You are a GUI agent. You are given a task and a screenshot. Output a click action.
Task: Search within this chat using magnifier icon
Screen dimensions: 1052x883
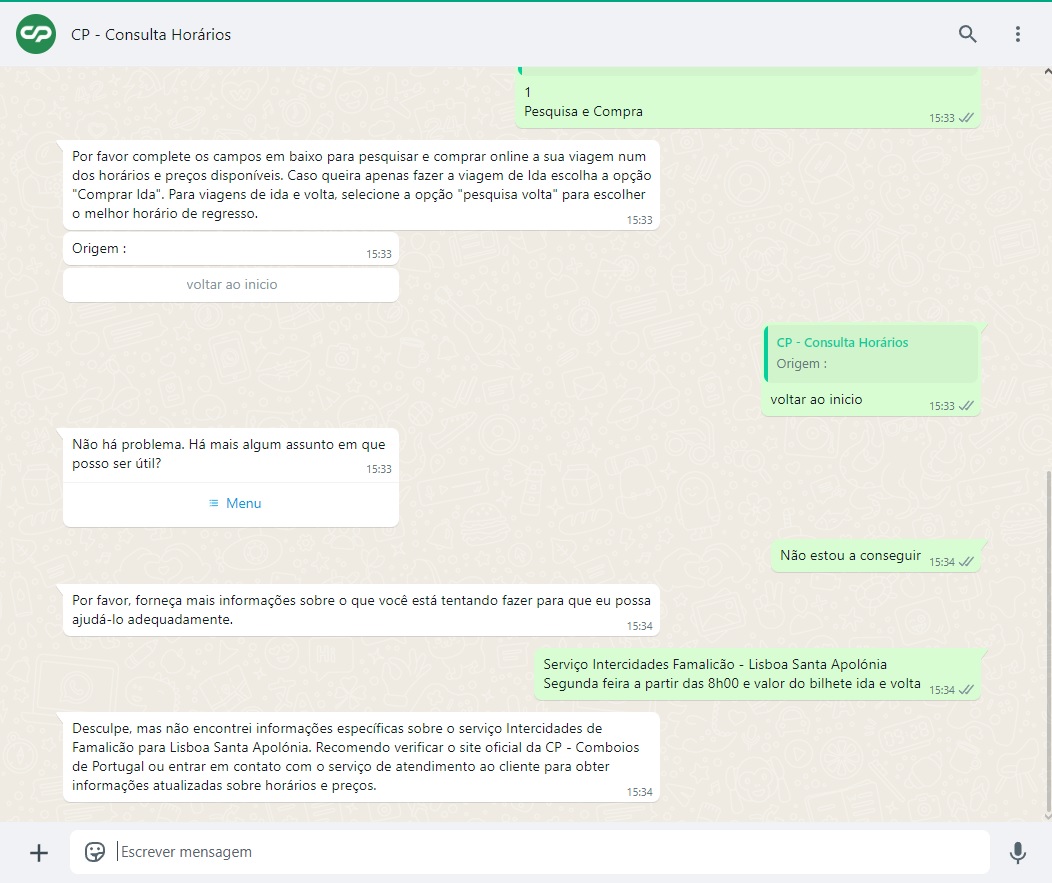click(967, 34)
